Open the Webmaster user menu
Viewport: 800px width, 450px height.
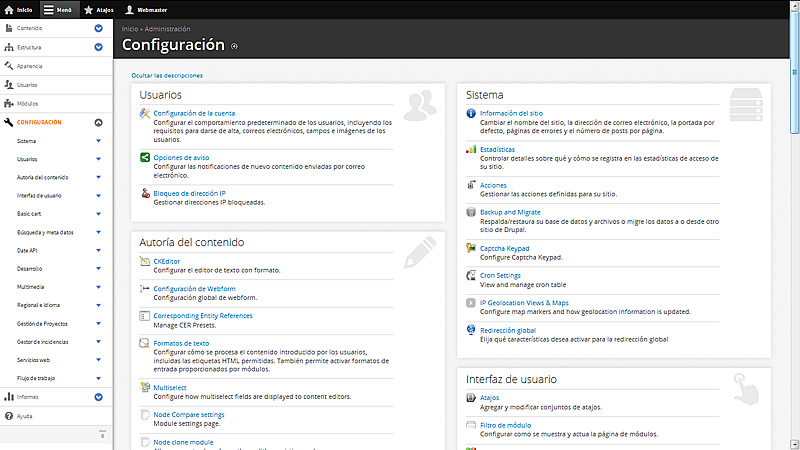[146, 10]
